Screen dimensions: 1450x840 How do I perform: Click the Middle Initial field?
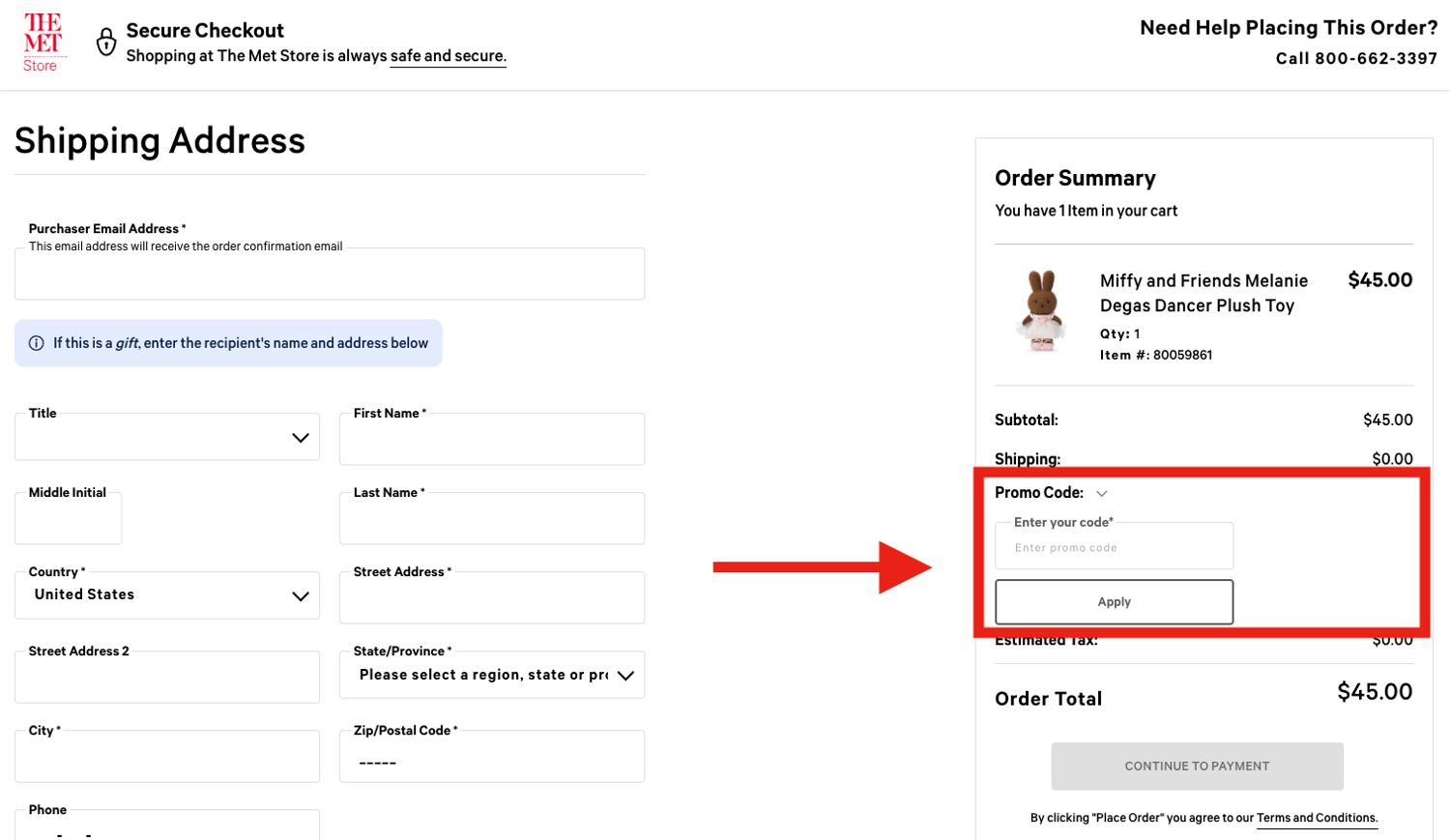tap(68, 520)
